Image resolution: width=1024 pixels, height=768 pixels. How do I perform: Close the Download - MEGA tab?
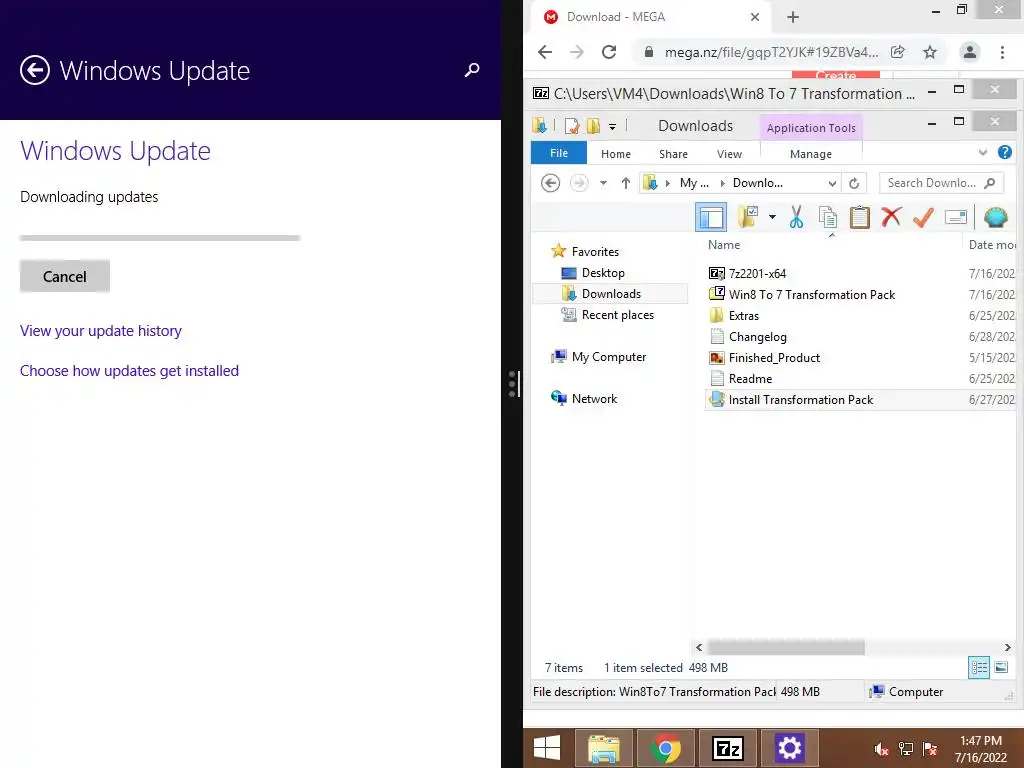(x=755, y=17)
